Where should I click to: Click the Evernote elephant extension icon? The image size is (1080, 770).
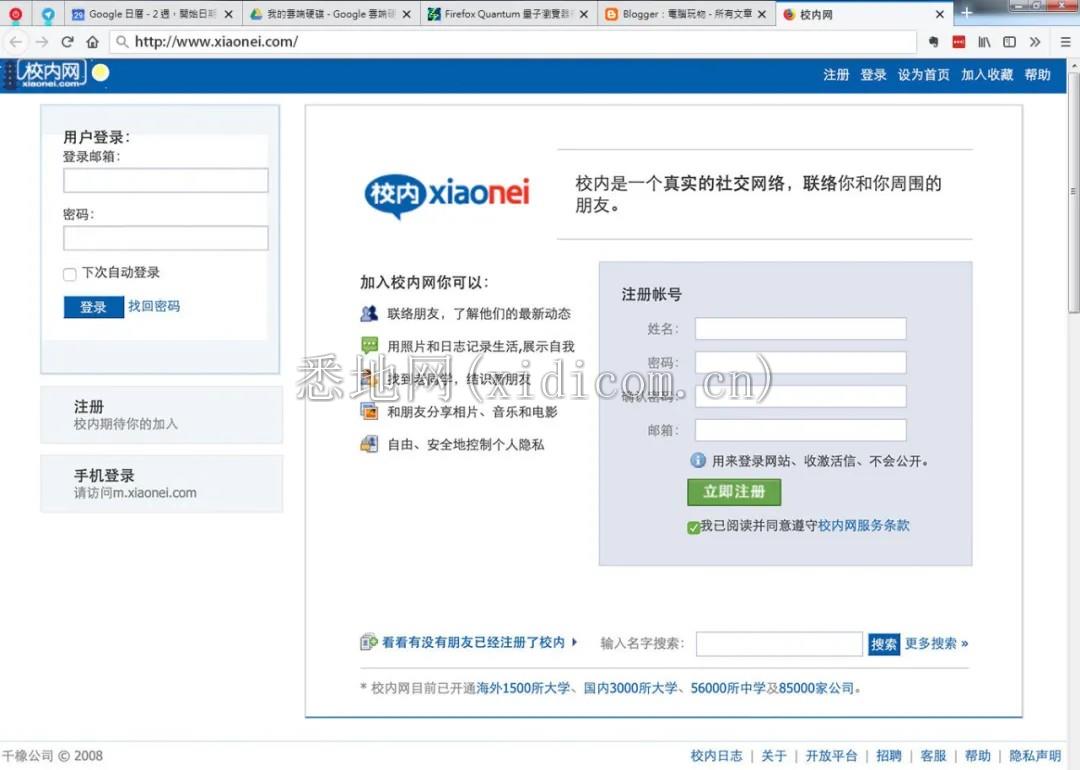coord(933,42)
